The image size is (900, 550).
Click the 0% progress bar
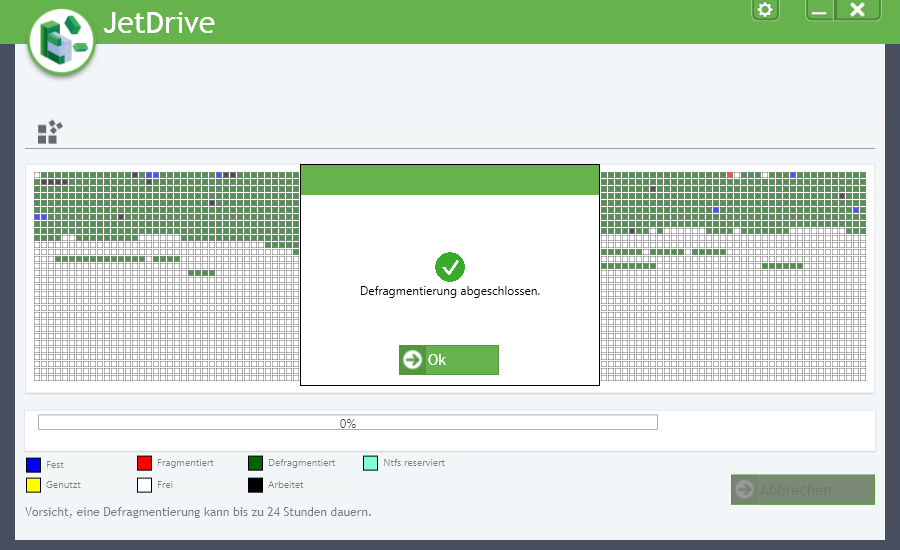tap(347, 423)
